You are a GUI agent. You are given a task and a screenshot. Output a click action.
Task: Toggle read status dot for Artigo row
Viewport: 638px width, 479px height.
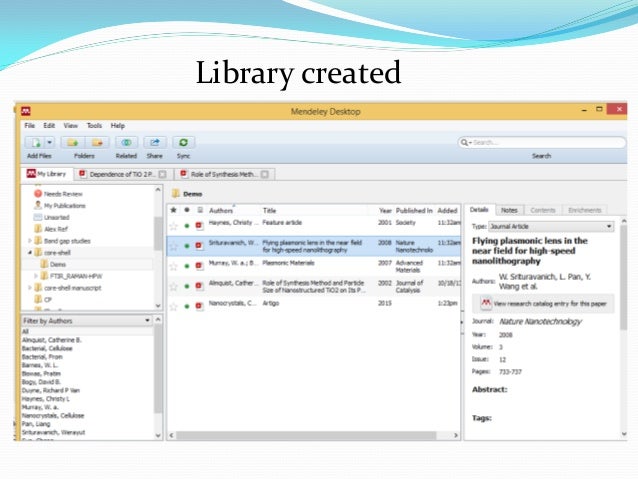pos(187,306)
